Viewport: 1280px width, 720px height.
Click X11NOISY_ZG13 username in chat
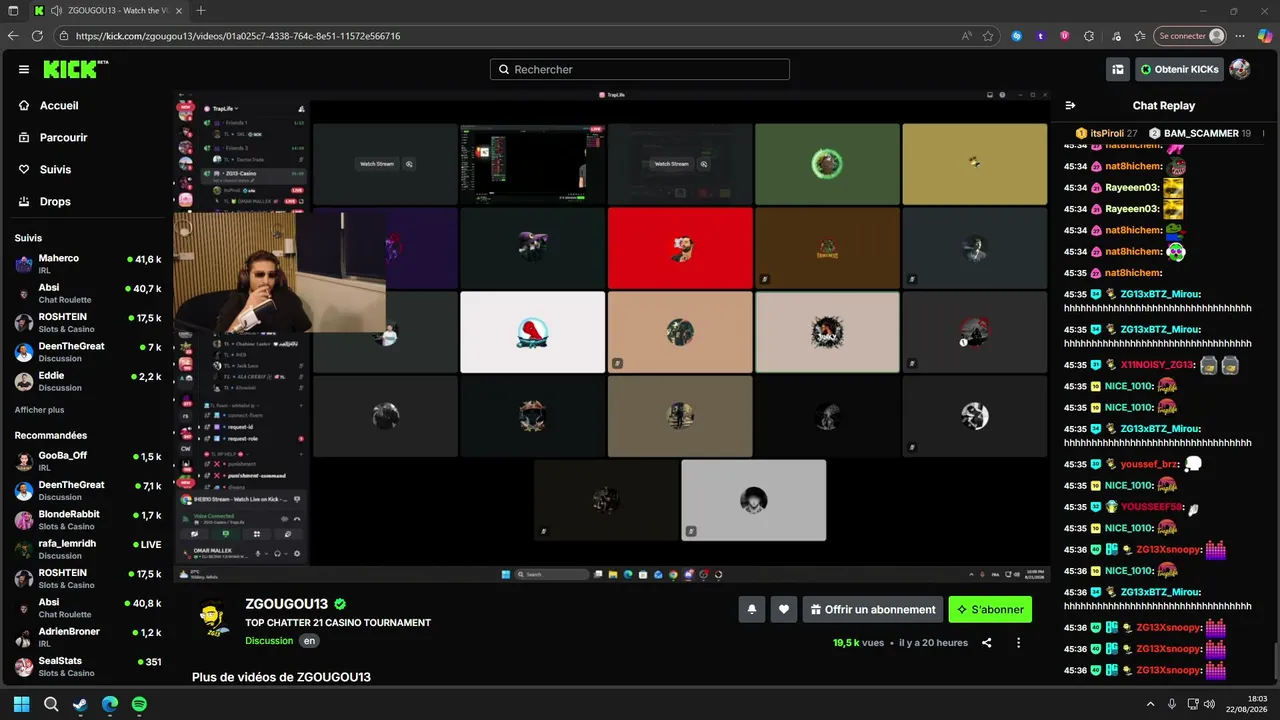[1158, 365]
